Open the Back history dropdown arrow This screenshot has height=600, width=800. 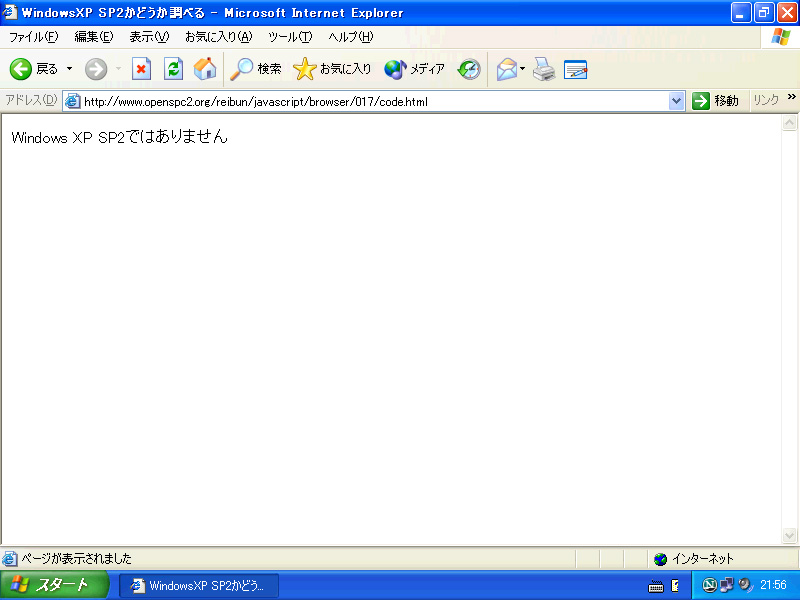click(69, 69)
